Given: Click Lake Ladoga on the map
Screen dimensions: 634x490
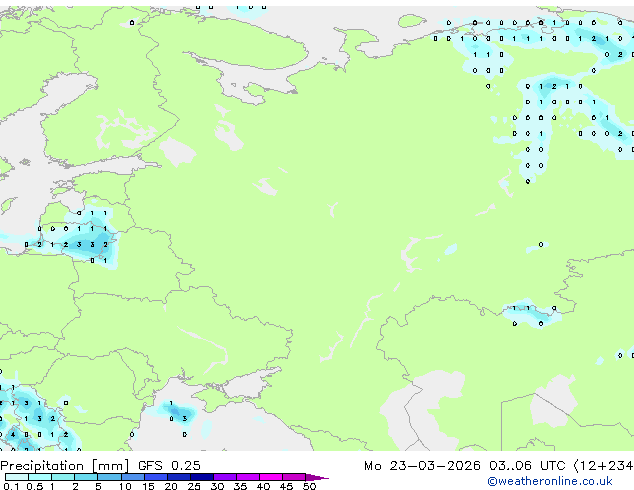Looking at the screenshot, I should [178, 151].
